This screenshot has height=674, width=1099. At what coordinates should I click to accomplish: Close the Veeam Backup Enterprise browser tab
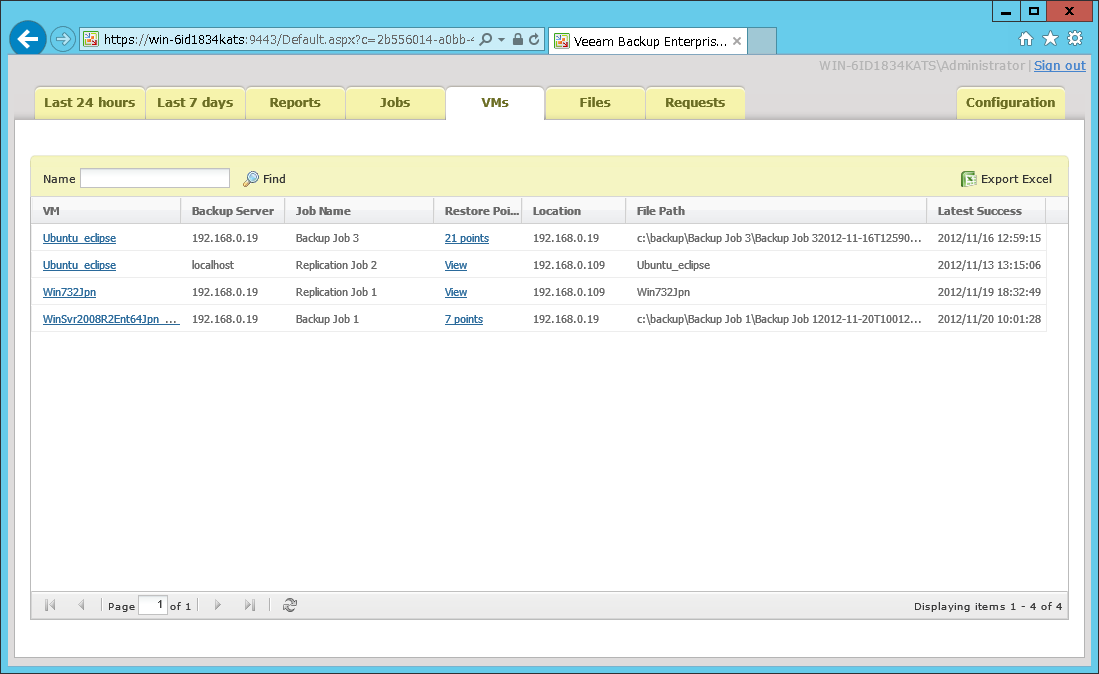[x=737, y=41]
